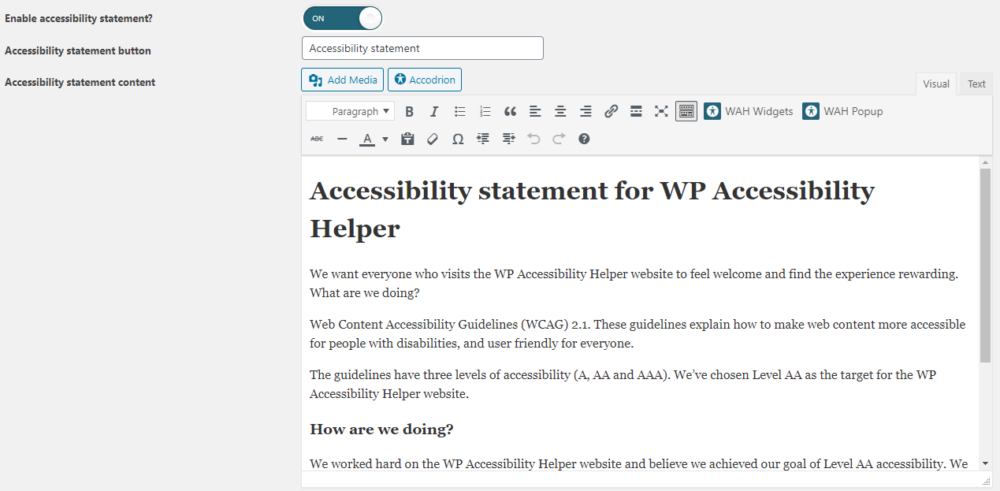The height and width of the screenshot is (491, 1000).
Task: Apply italic formatting
Action: [x=434, y=112]
